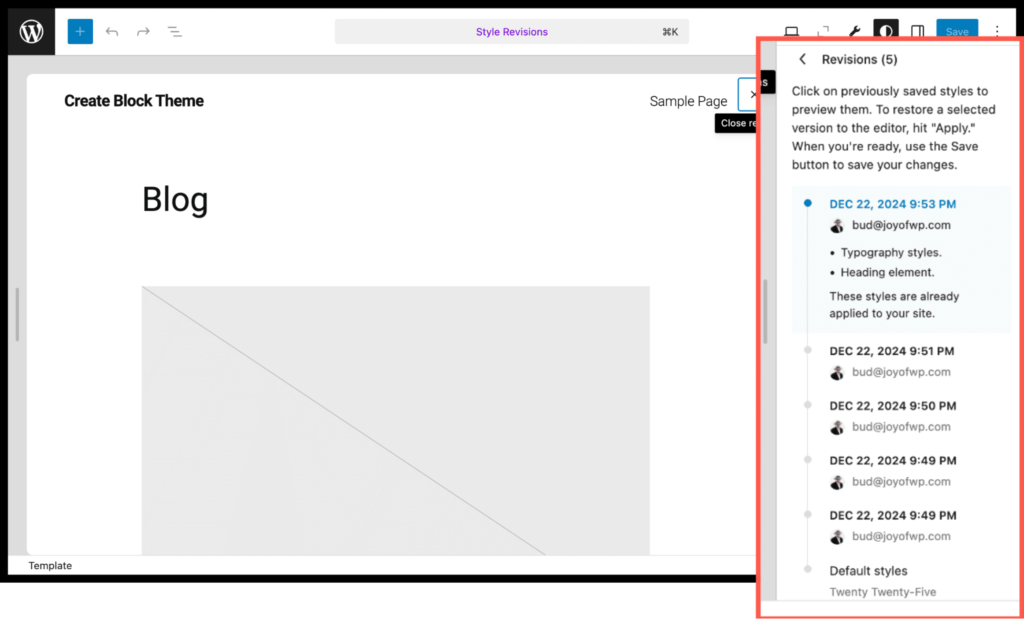Open the Style Revisions command palette bar
The width and height of the screenshot is (1024, 619).
[511, 31]
